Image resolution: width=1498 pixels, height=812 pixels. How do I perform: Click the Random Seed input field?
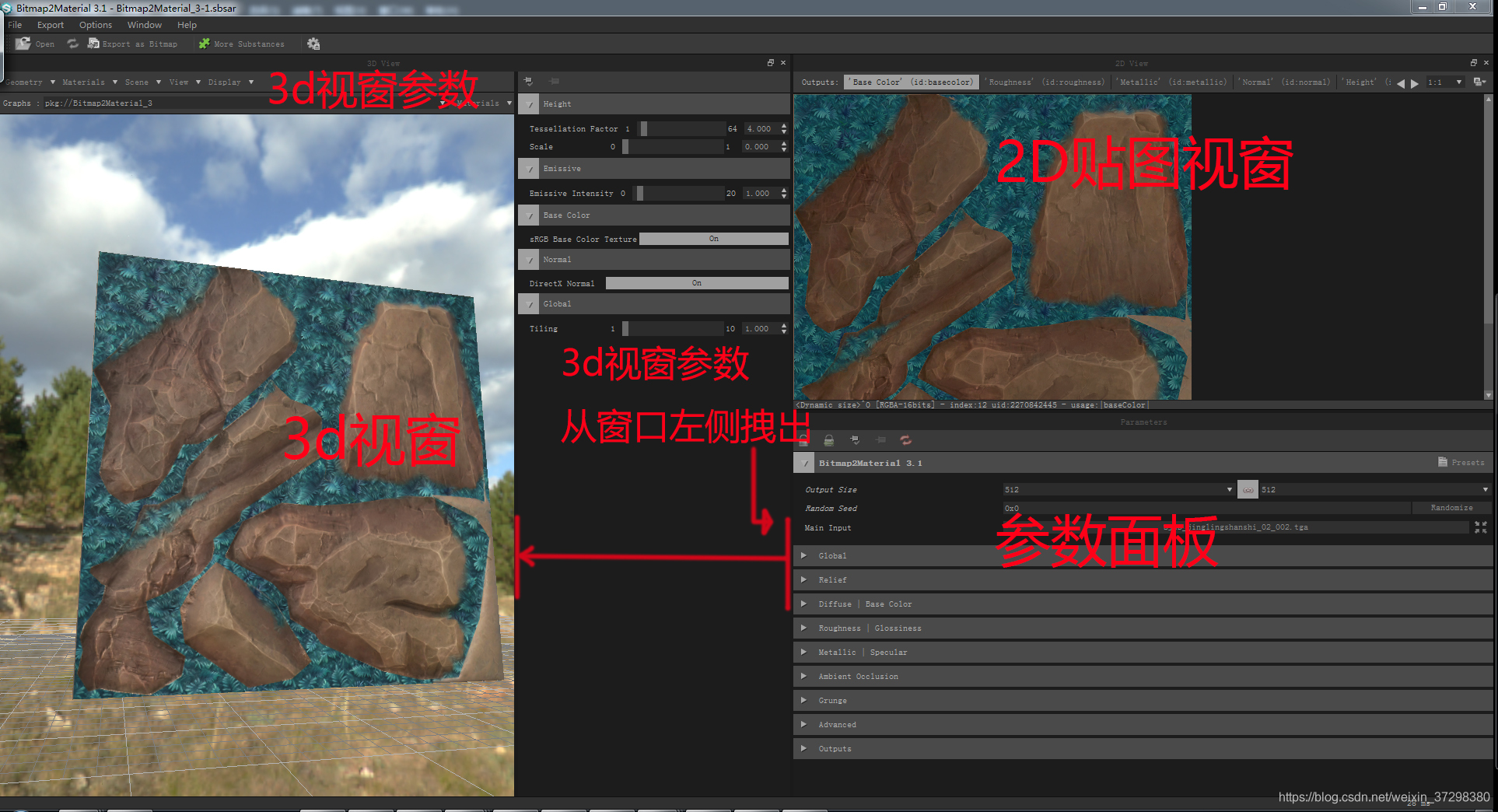(x=1206, y=509)
